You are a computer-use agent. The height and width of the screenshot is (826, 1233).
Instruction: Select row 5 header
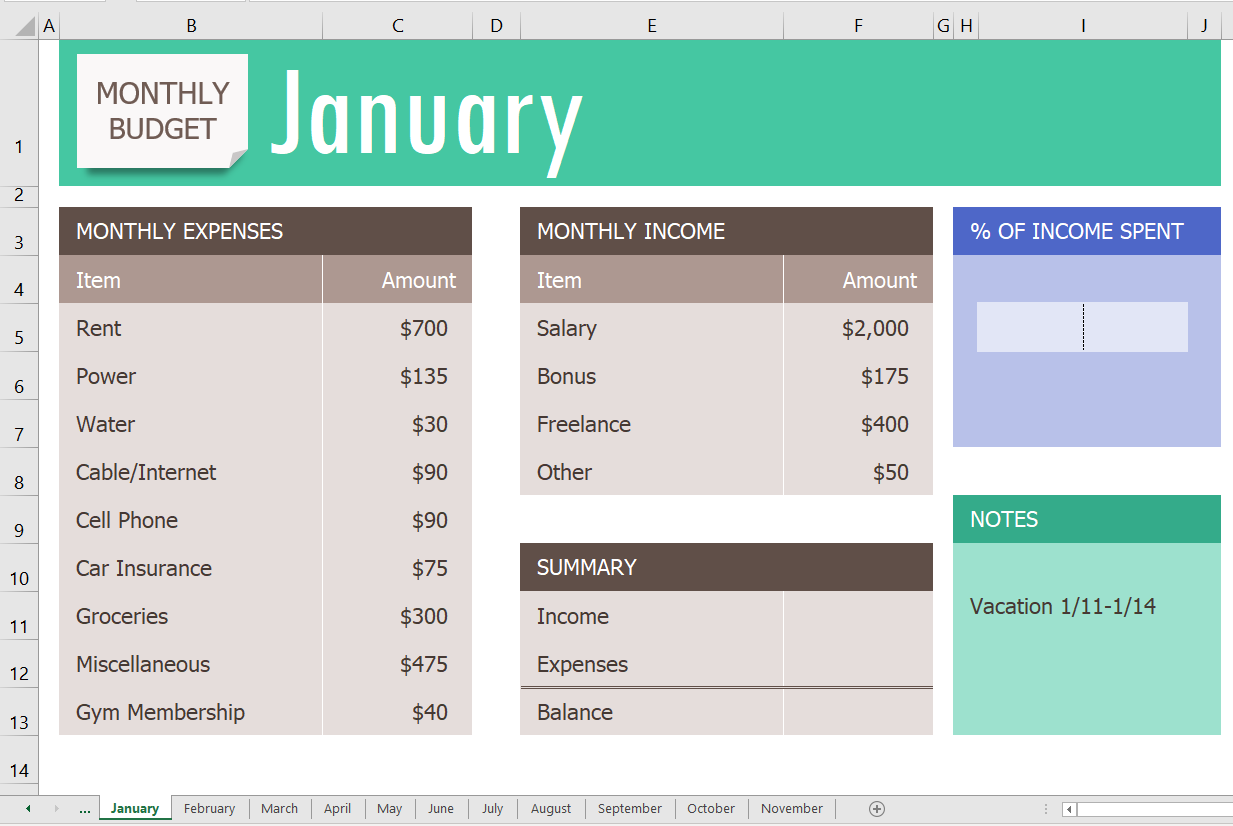19,328
